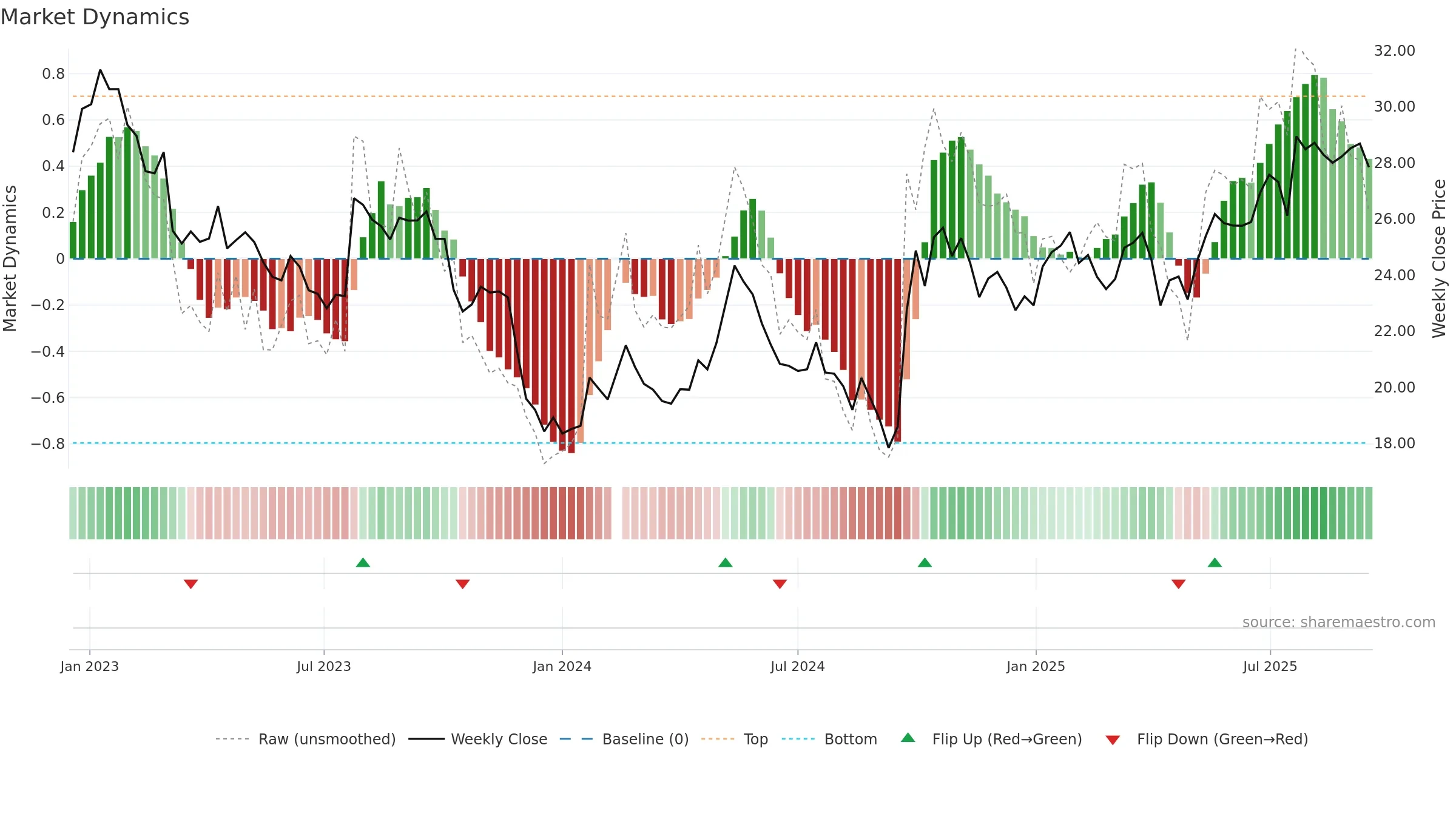Click the red flip-down marker before Jan 2024
The height and width of the screenshot is (819, 1456).
pos(462,584)
